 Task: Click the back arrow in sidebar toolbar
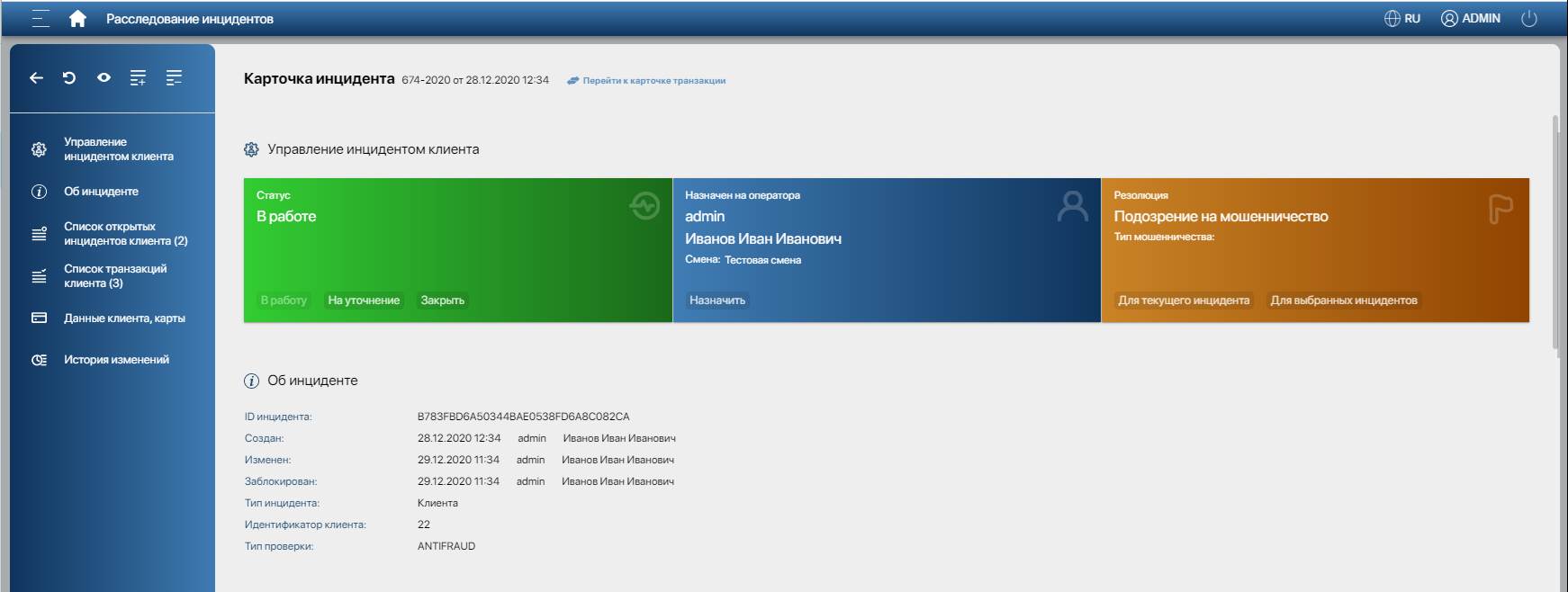[x=36, y=78]
